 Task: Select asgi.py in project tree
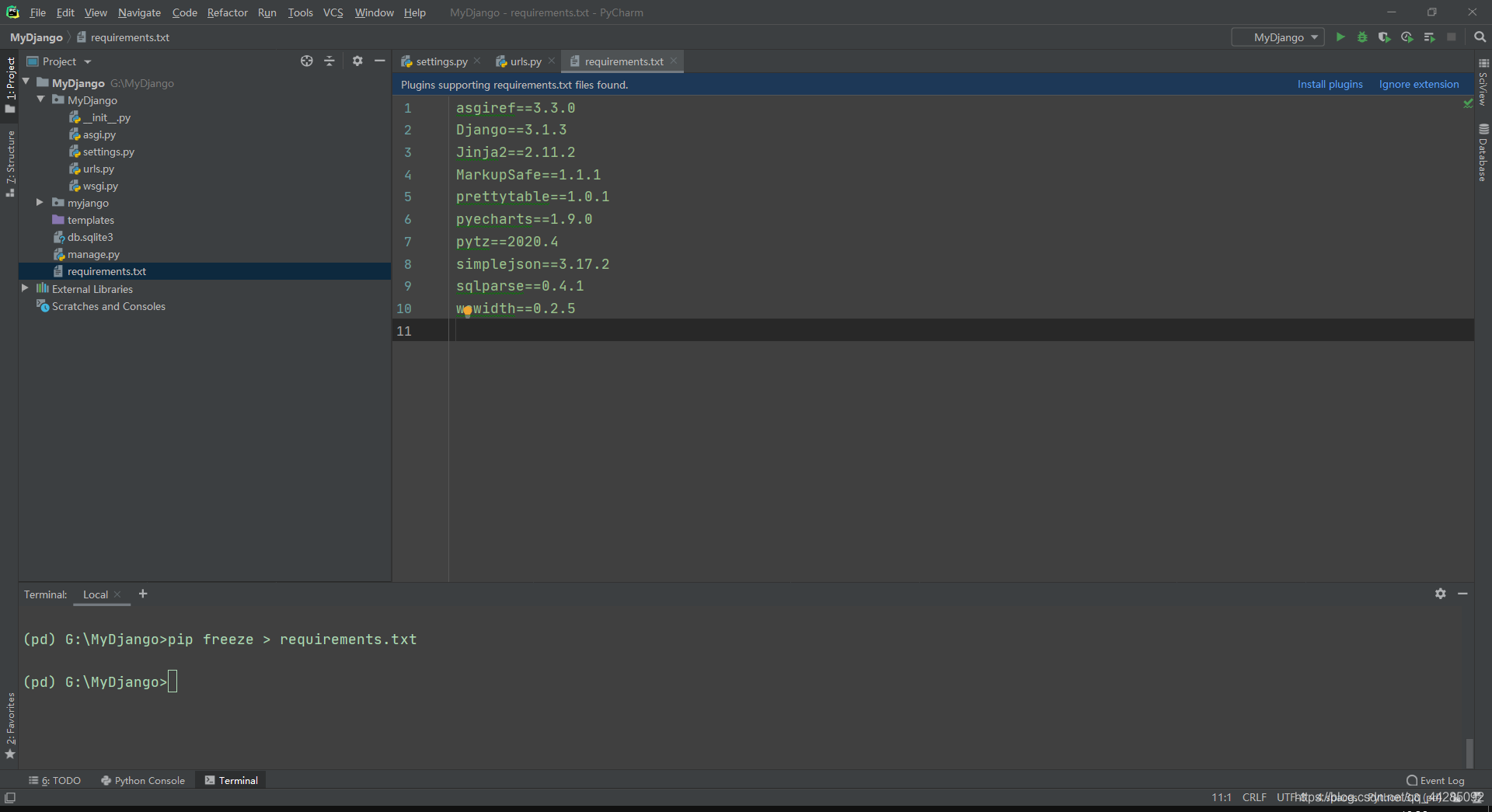99,134
